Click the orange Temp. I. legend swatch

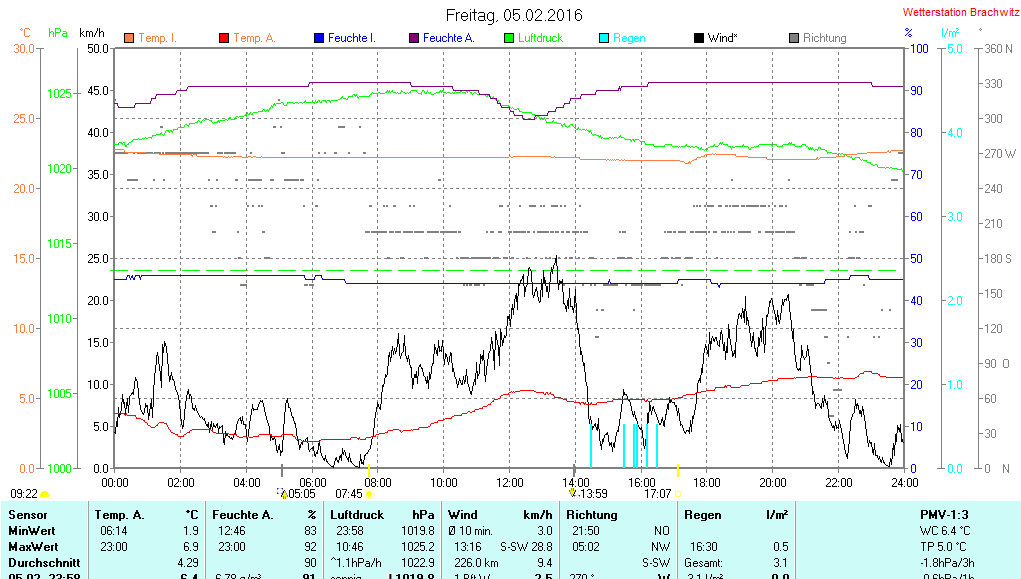pos(129,38)
